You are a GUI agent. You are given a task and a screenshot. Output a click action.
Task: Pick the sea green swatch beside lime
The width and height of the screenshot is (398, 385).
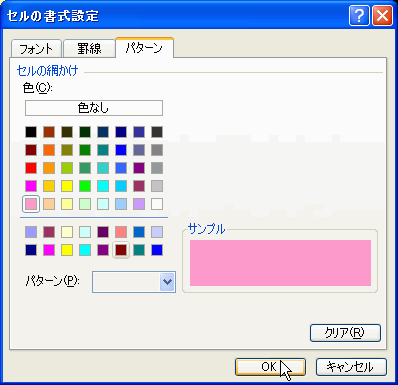tap(85, 168)
